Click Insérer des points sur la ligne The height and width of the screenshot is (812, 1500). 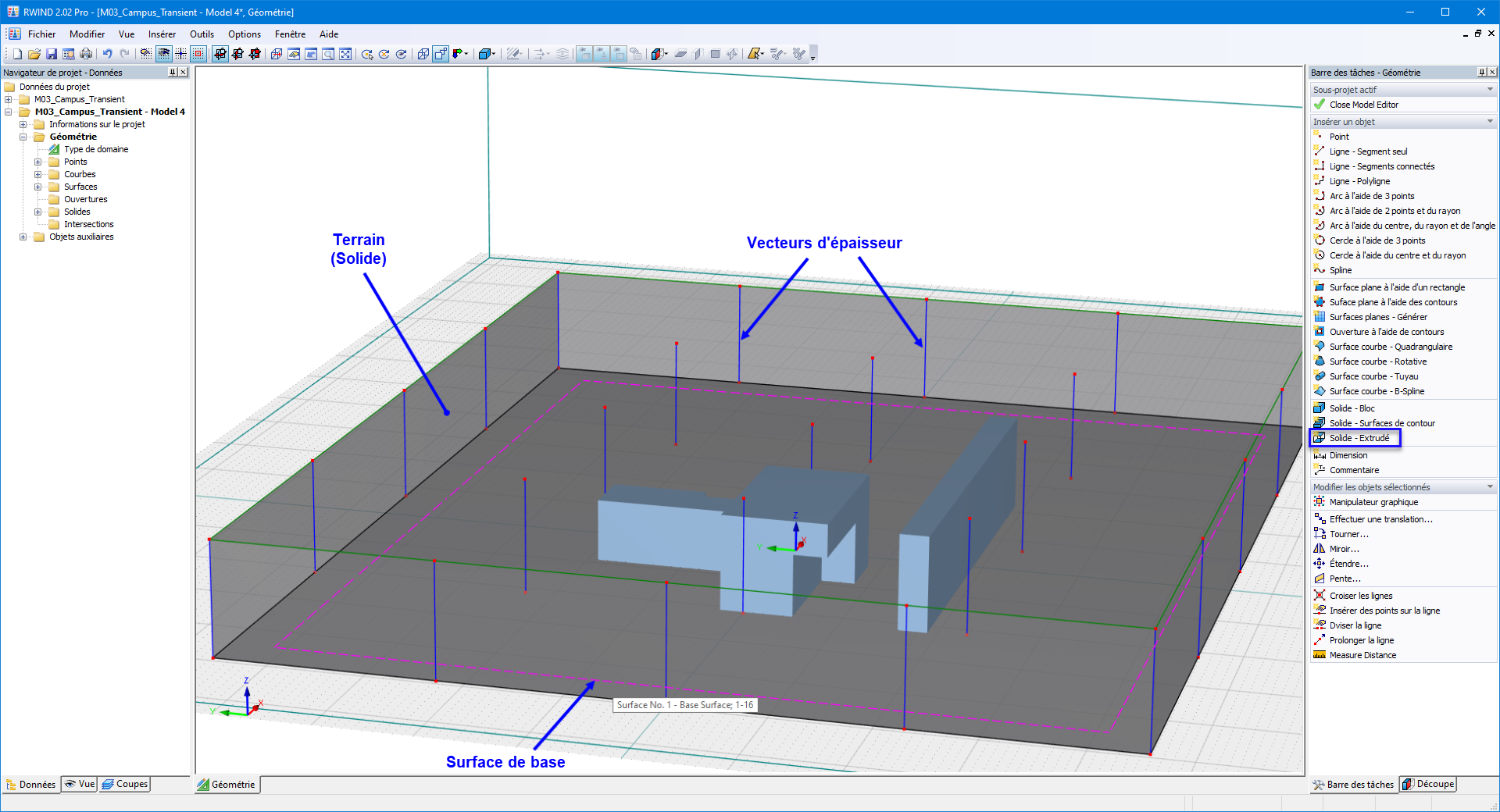tap(1384, 611)
